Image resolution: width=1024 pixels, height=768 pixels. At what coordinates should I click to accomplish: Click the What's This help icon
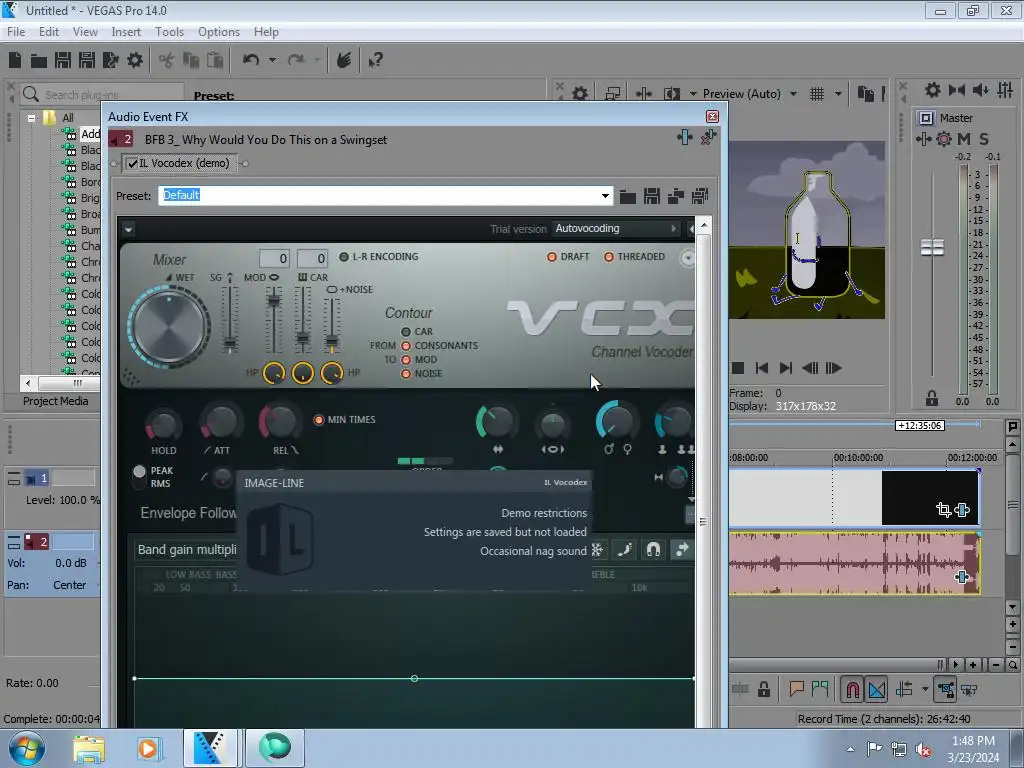tap(376, 61)
